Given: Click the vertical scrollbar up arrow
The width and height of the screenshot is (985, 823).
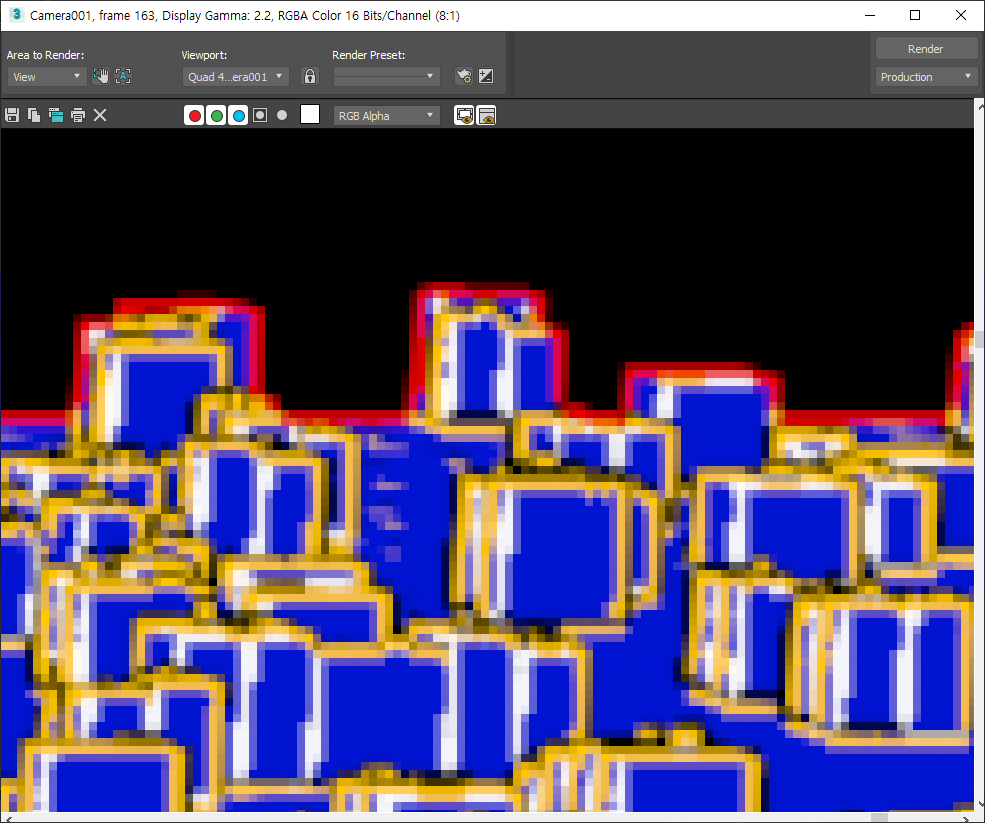Looking at the screenshot, I should (979, 106).
